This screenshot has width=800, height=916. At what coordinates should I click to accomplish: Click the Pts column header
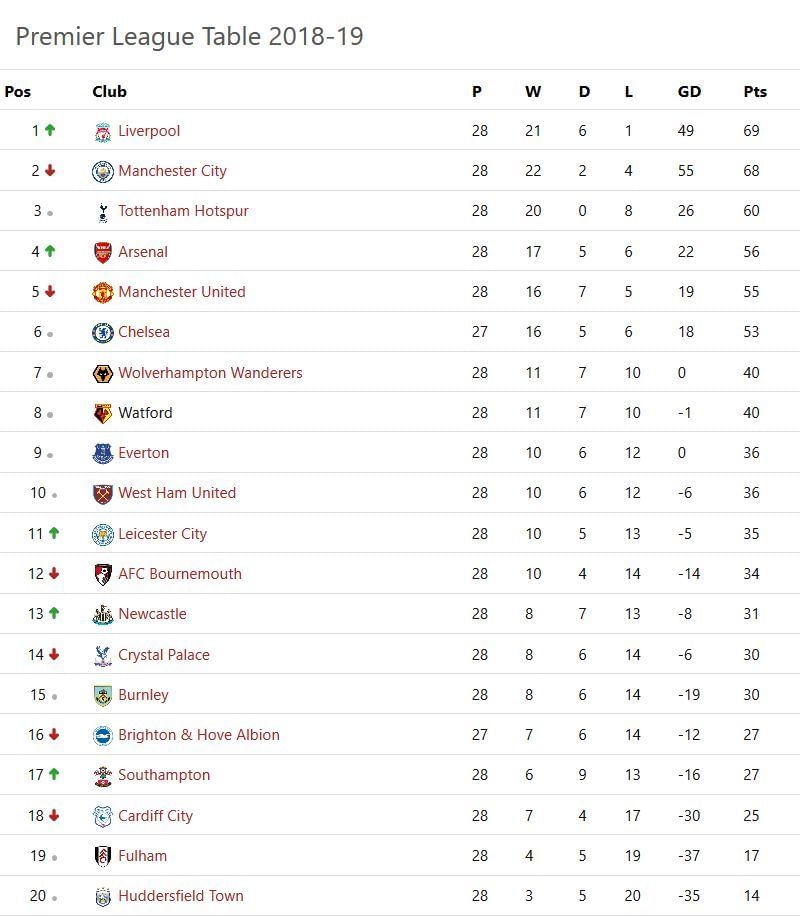755,91
